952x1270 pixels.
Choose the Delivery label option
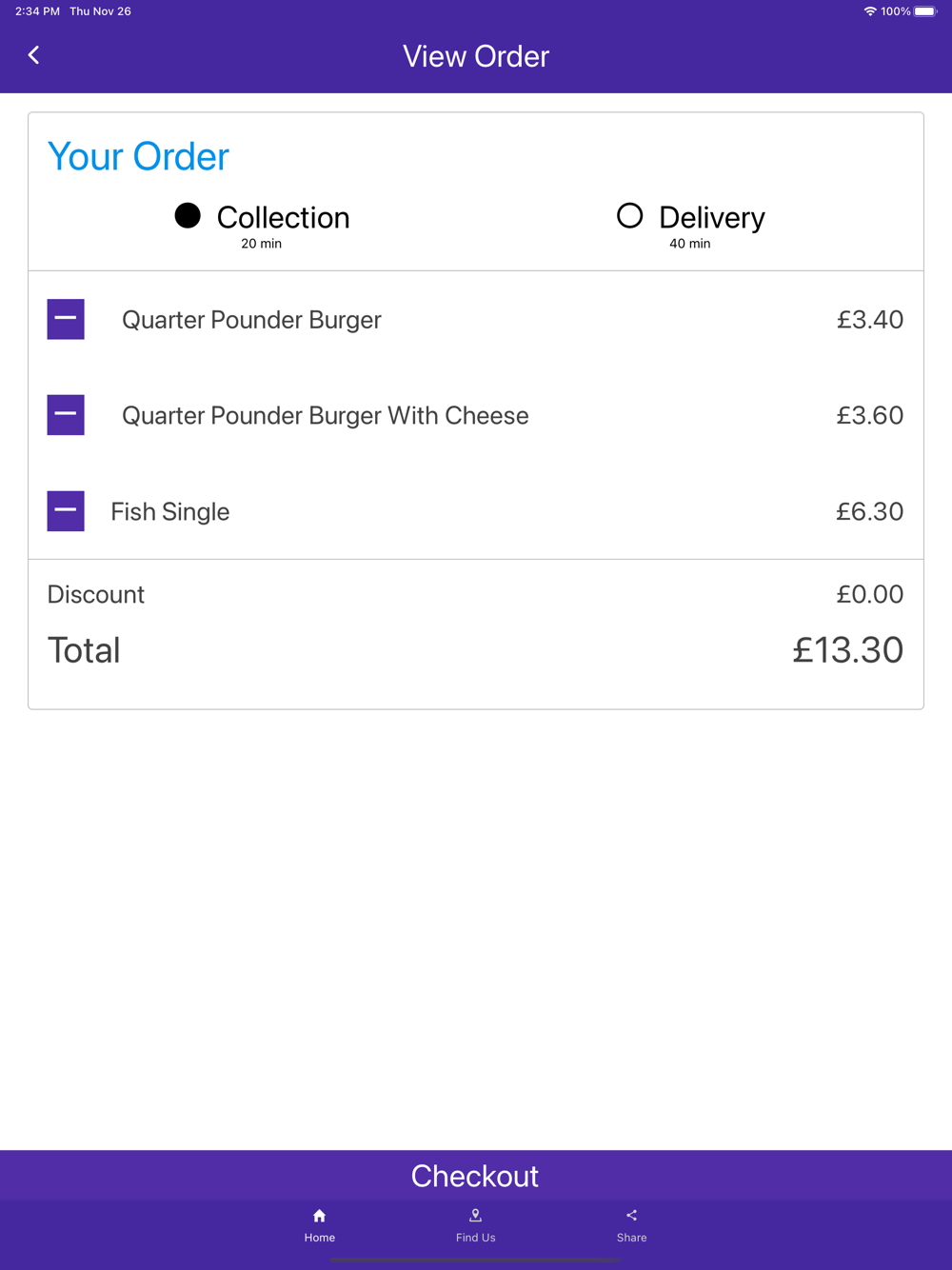712,218
